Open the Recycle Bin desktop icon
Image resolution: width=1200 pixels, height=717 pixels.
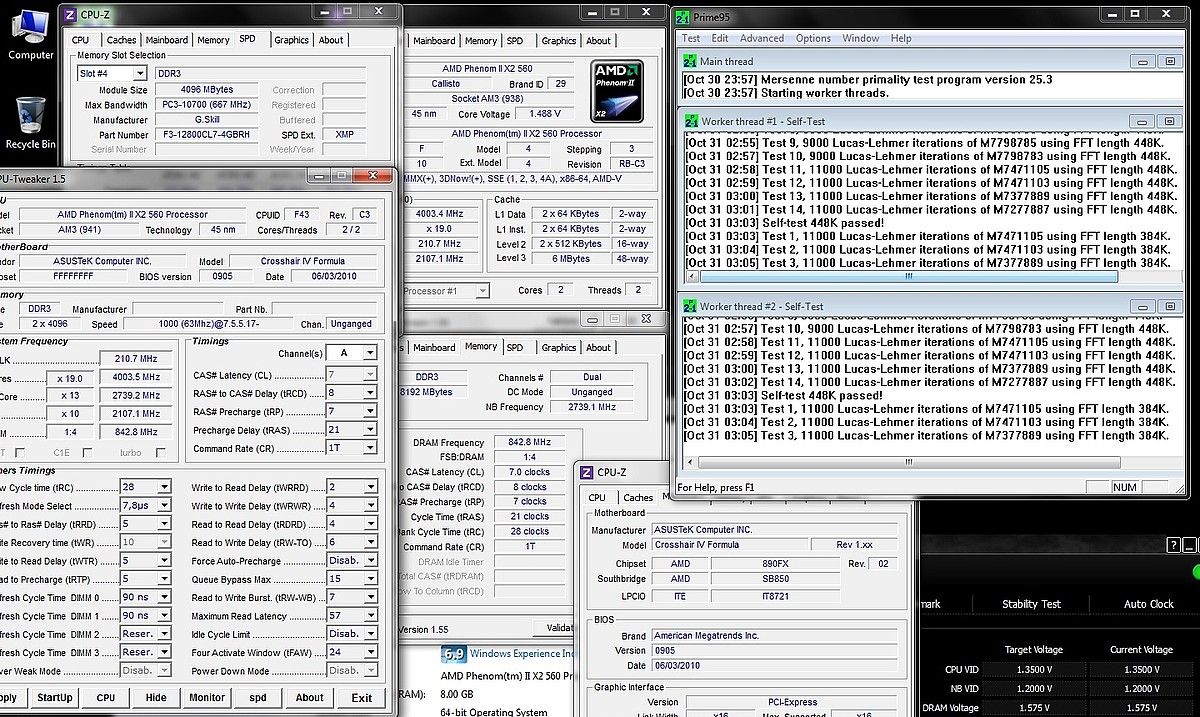(x=30, y=123)
